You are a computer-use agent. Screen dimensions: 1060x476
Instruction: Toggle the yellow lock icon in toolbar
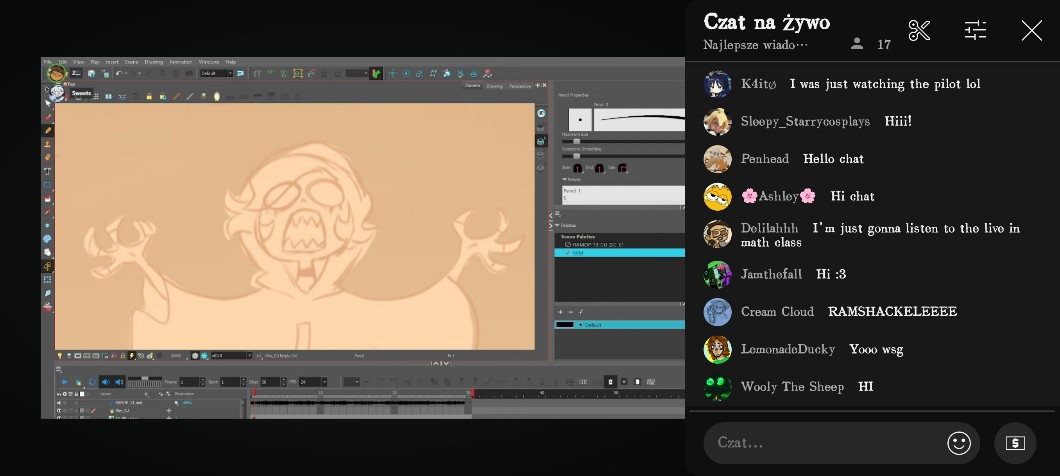coord(148,96)
